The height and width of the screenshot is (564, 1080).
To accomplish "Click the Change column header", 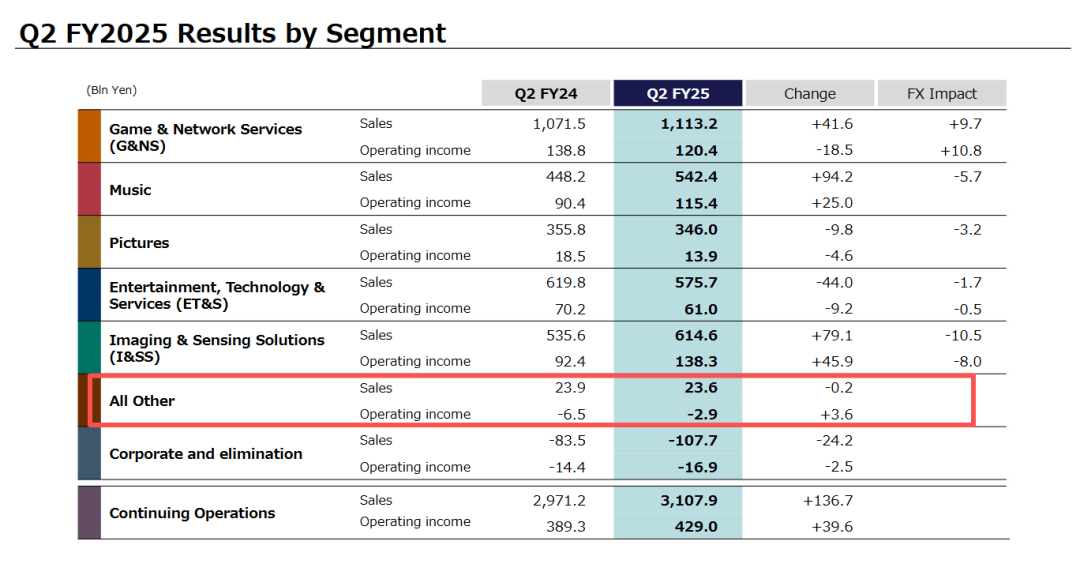I will pos(809,94).
